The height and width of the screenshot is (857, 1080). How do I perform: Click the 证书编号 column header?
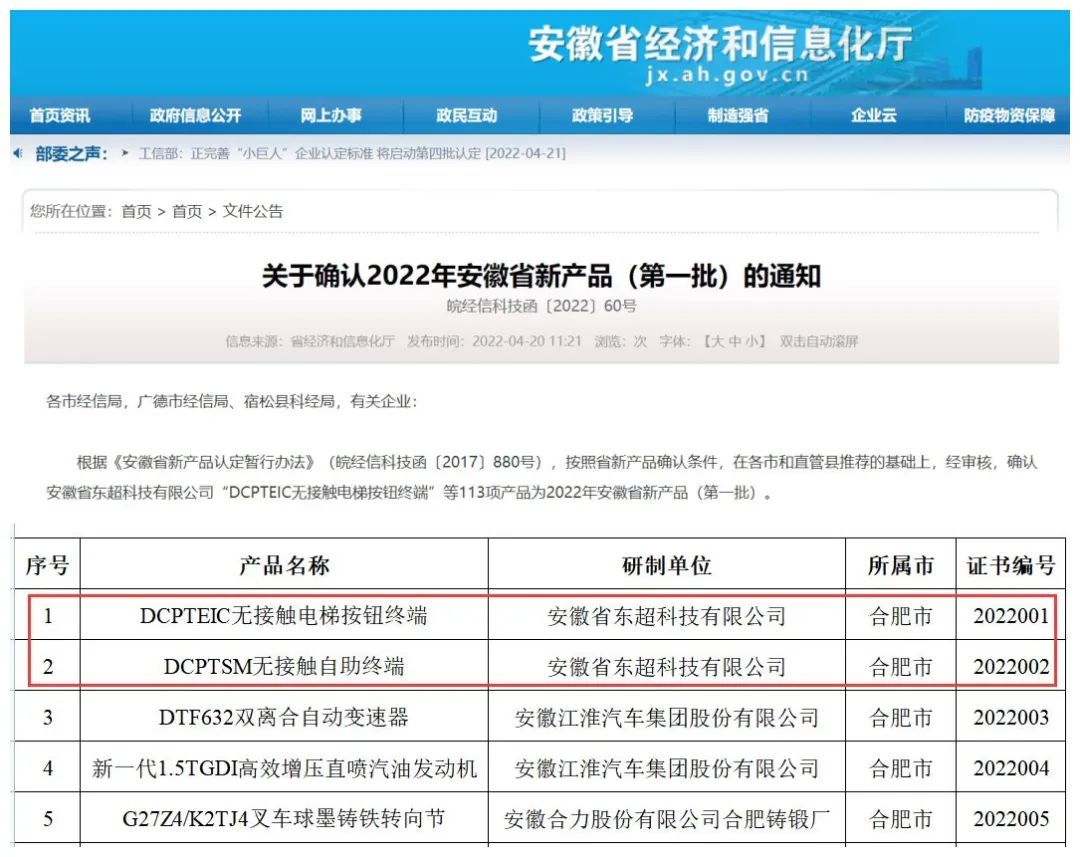tap(1010, 565)
